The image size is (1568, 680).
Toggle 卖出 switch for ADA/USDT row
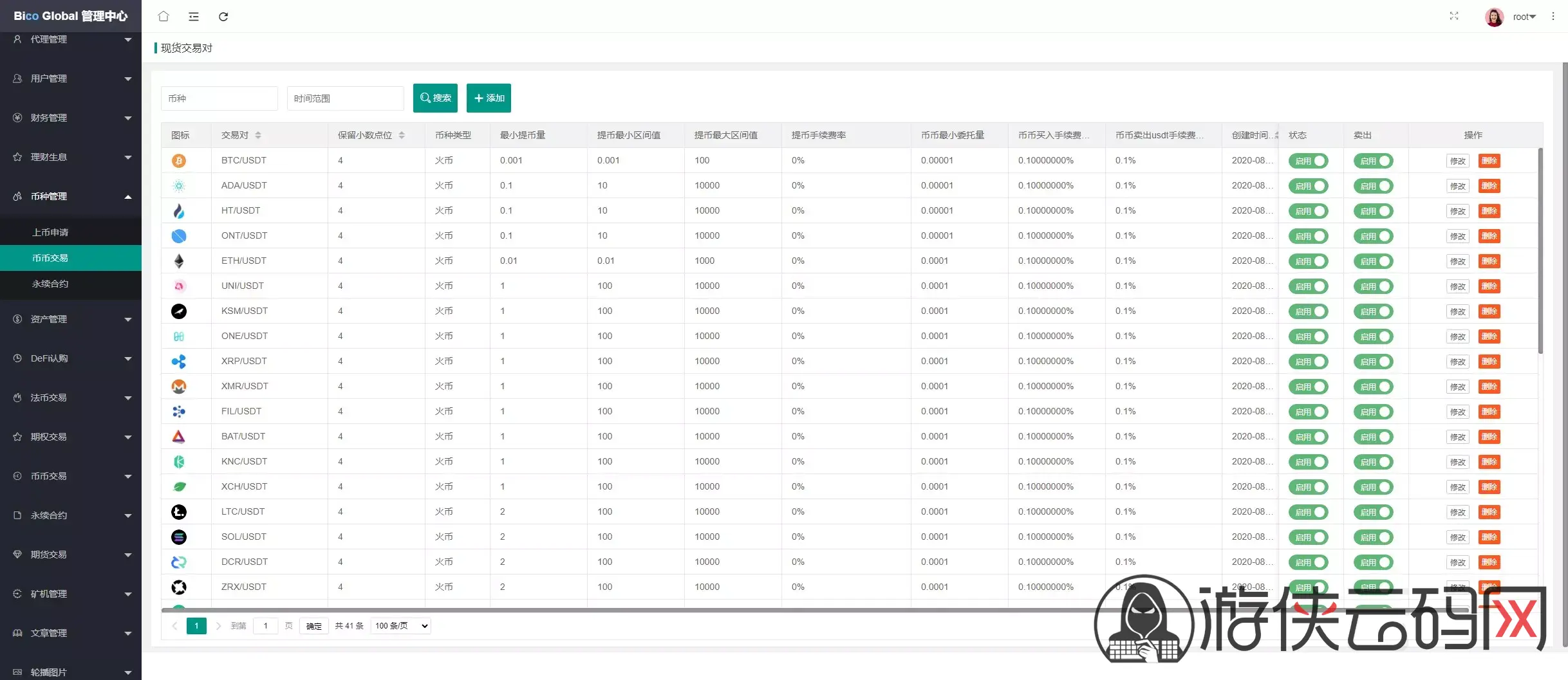click(x=1373, y=186)
